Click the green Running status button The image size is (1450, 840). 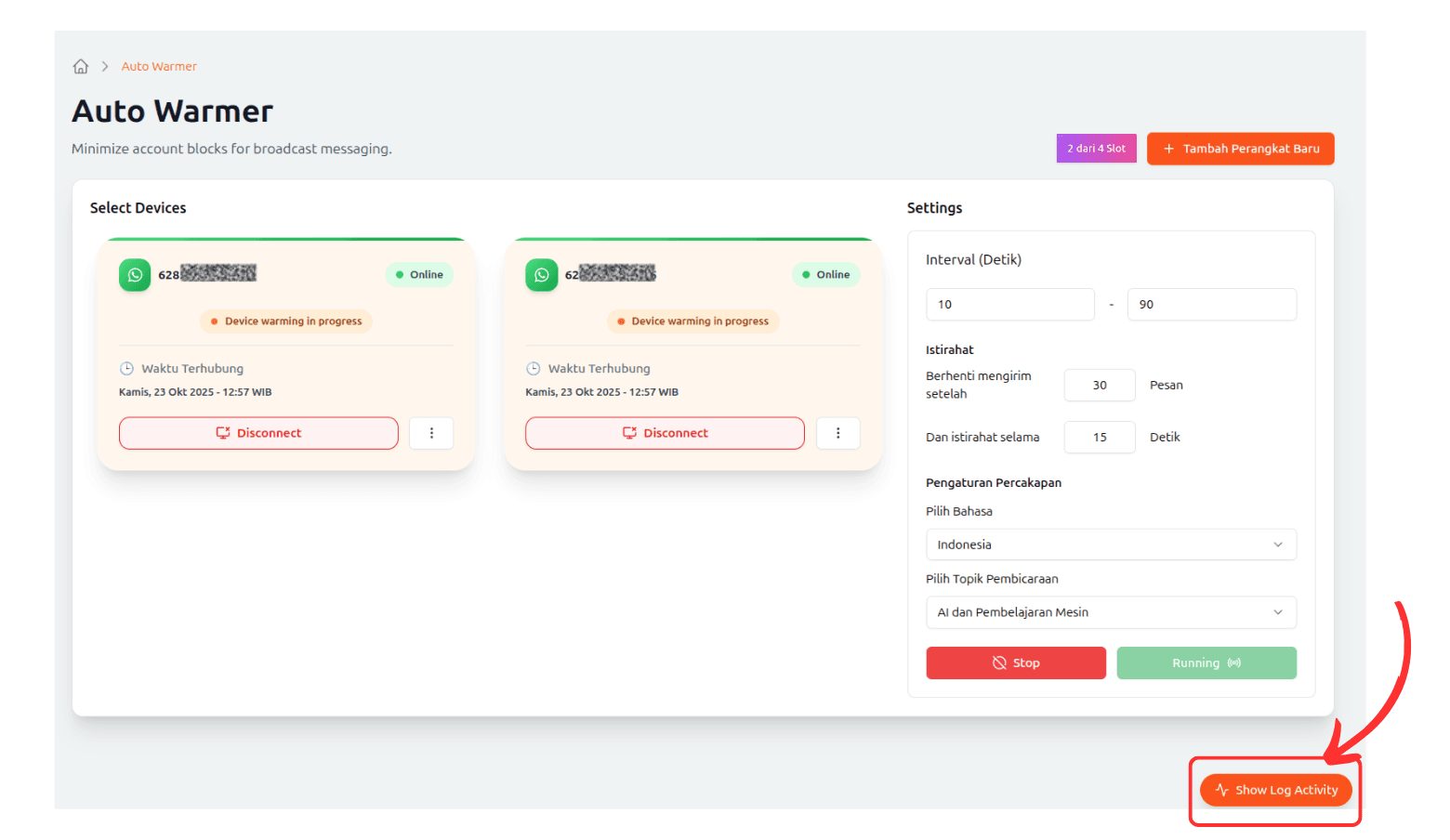(1206, 663)
